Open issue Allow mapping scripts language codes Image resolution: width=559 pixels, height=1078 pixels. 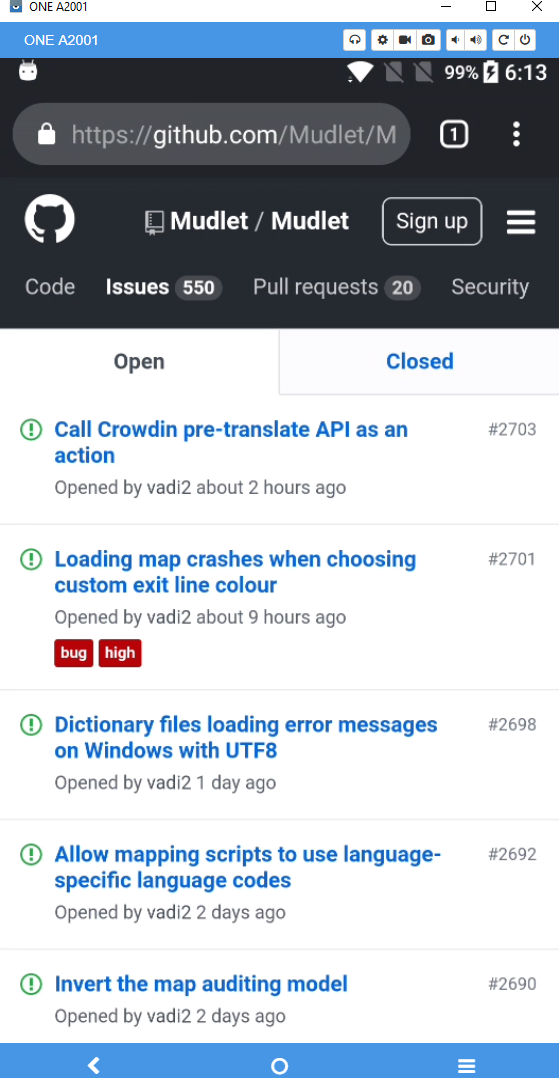248,867
